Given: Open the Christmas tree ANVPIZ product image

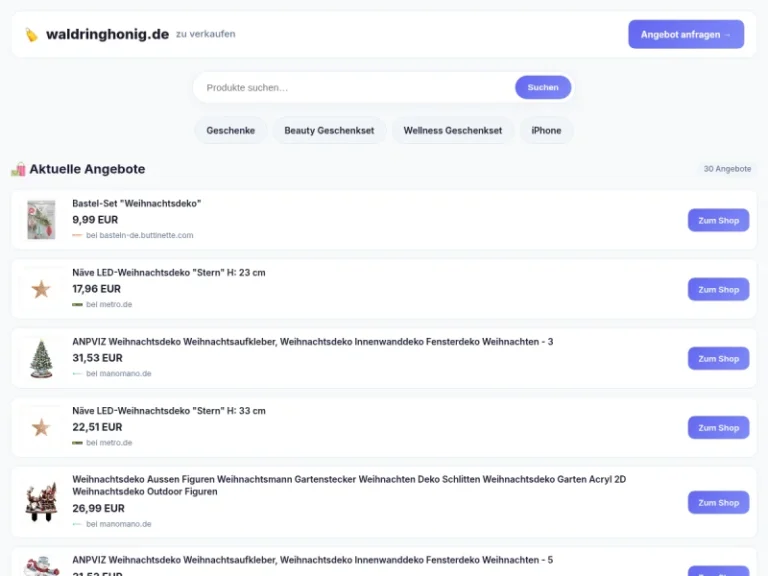Looking at the screenshot, I should tap(41, 358).
